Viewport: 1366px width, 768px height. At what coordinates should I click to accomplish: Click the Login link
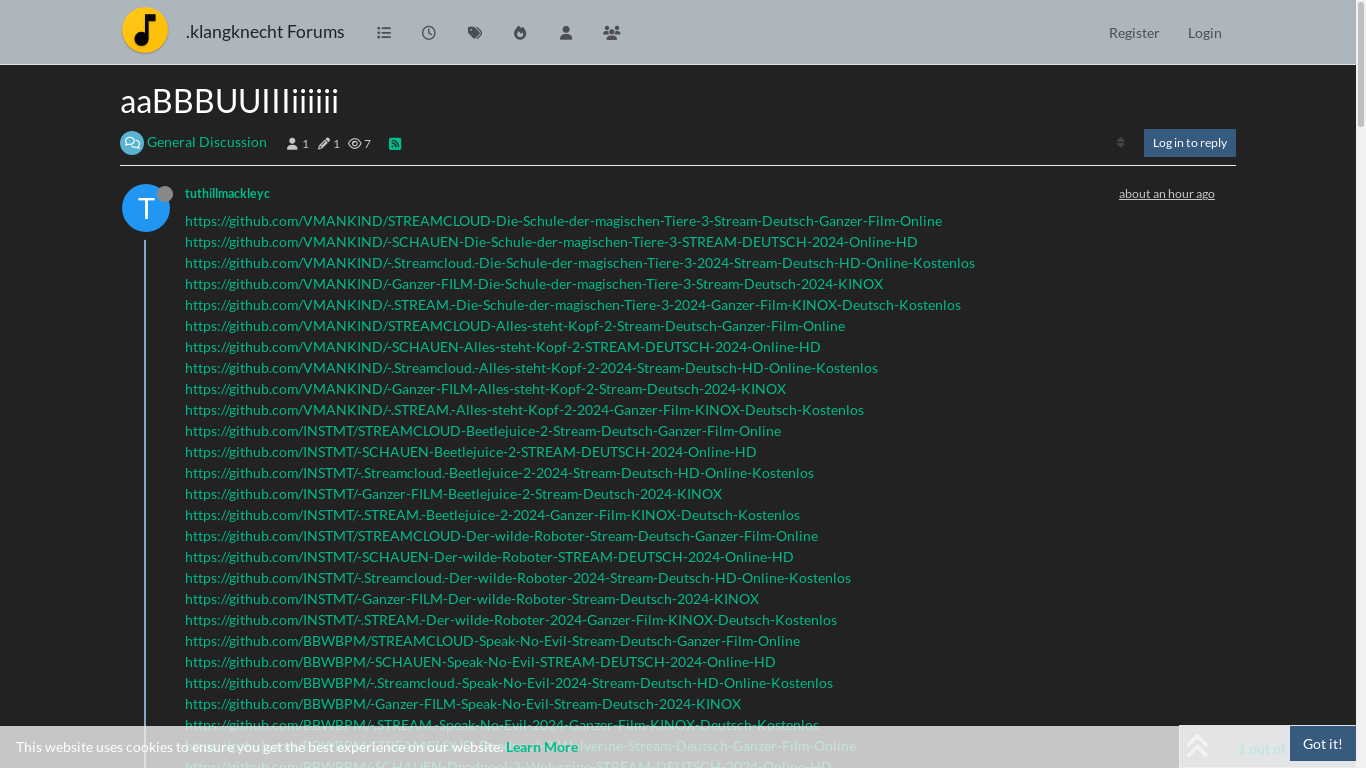(1205, 33)
